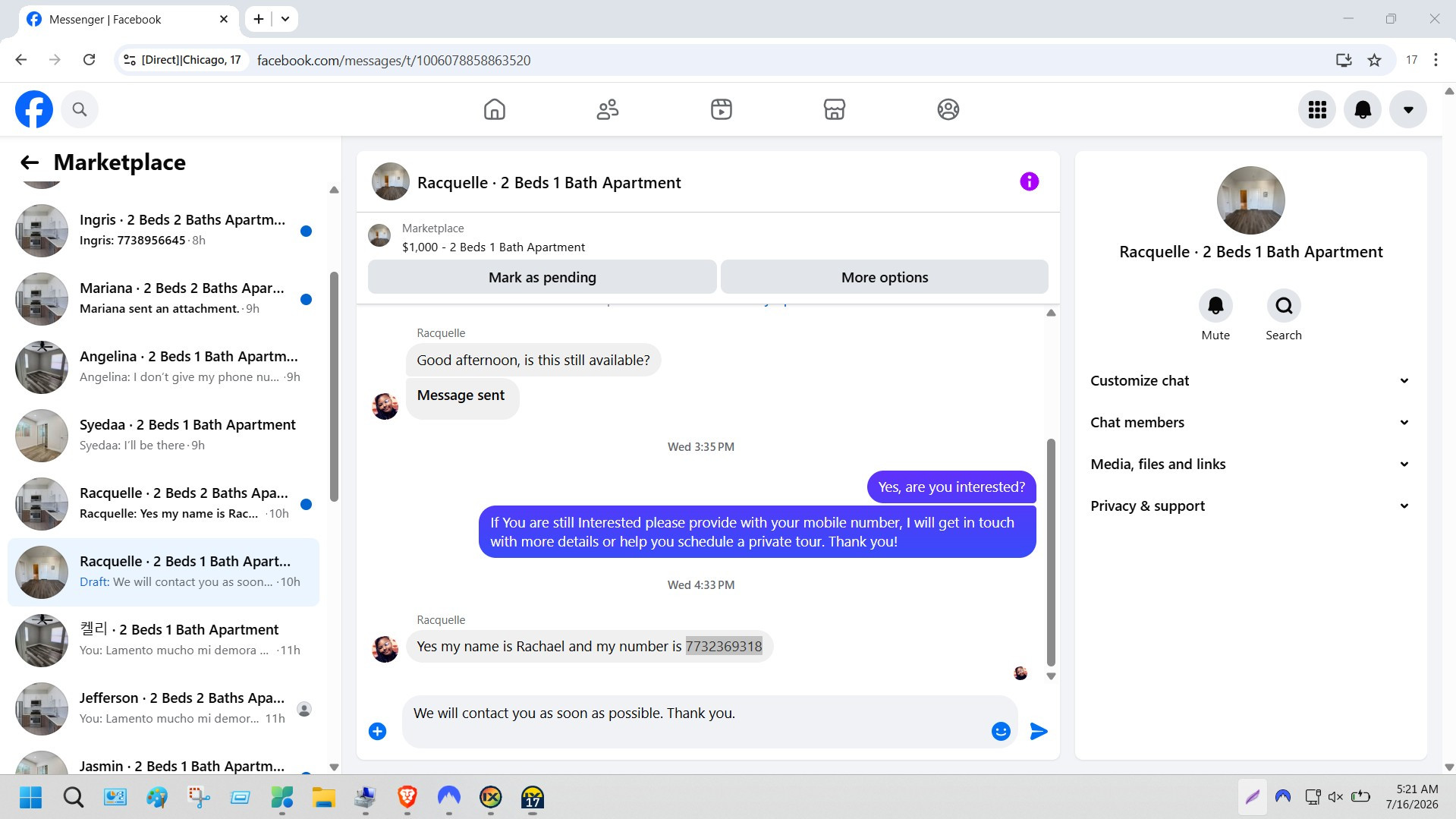
Task: Click the Mark as pending button
Action: coord(542,277)
